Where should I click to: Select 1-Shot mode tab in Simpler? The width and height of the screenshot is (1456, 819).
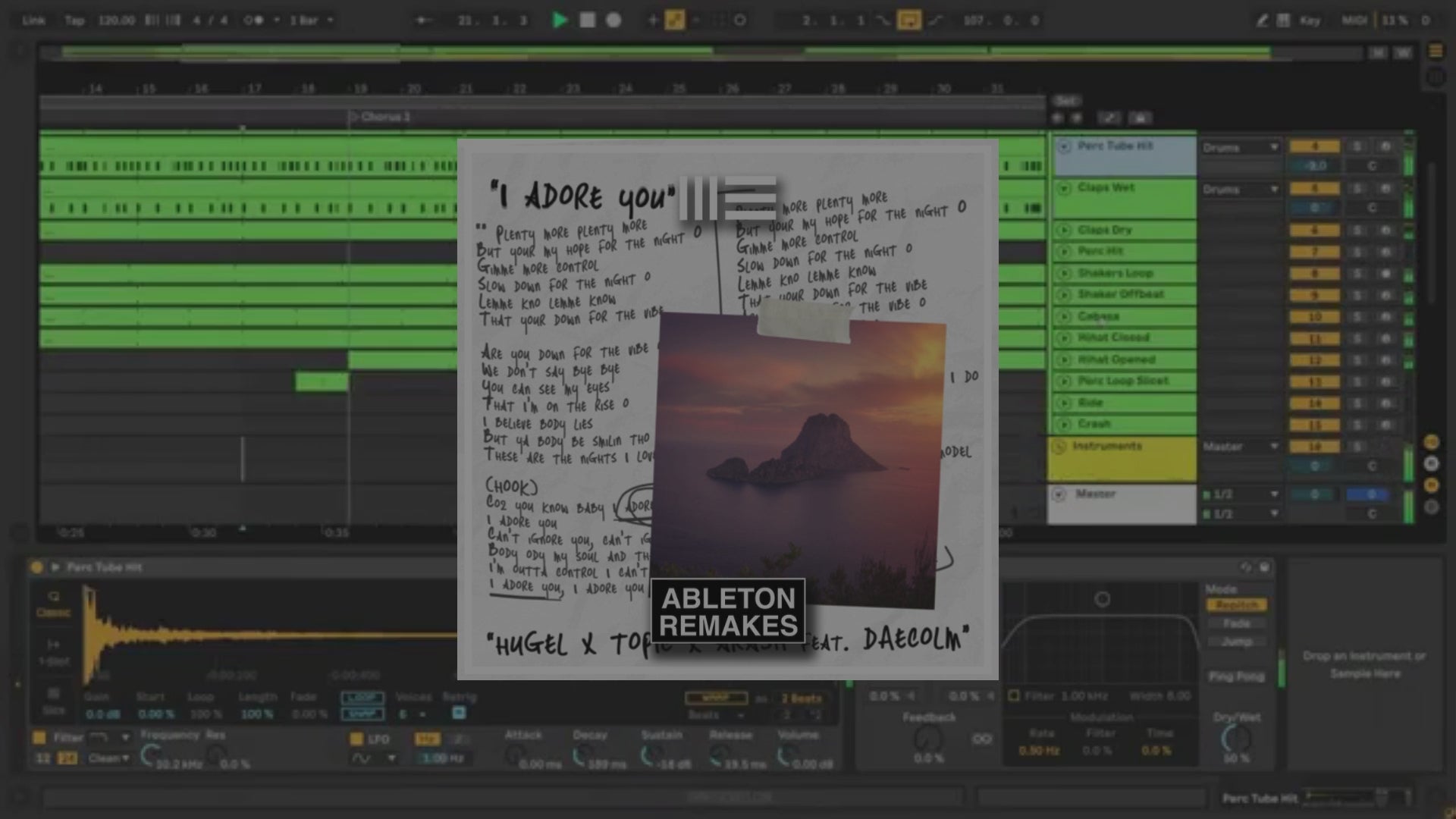coord(53,652)
